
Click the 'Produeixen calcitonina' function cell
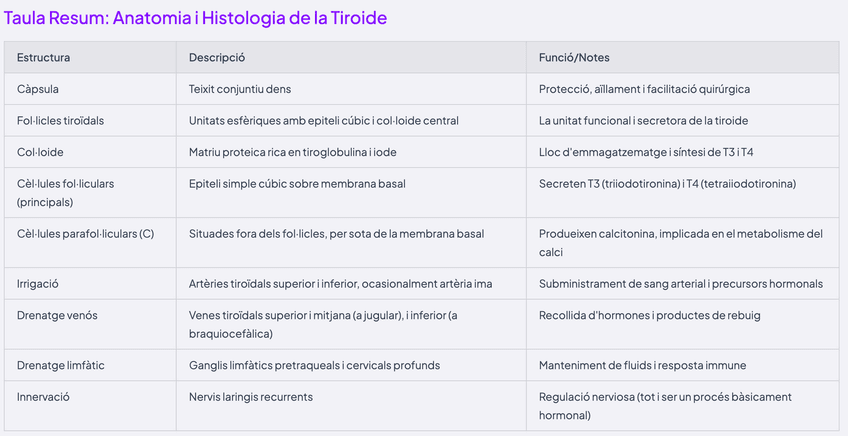pyautogui.click(x=680, y=242)
